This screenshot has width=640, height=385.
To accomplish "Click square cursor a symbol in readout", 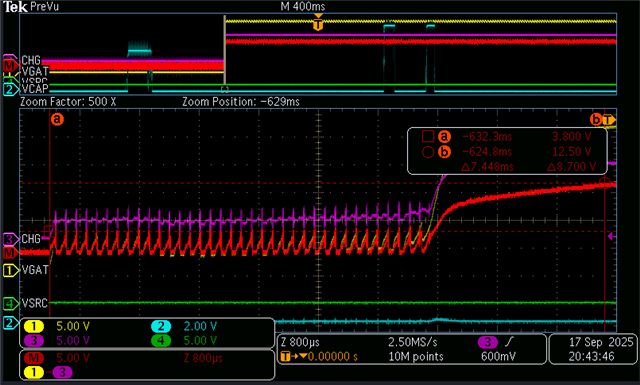I will coord(428,136).
